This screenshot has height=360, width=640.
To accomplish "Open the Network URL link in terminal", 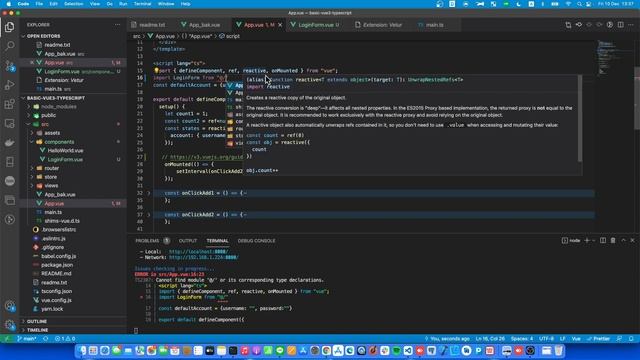I will pos(204,258).
